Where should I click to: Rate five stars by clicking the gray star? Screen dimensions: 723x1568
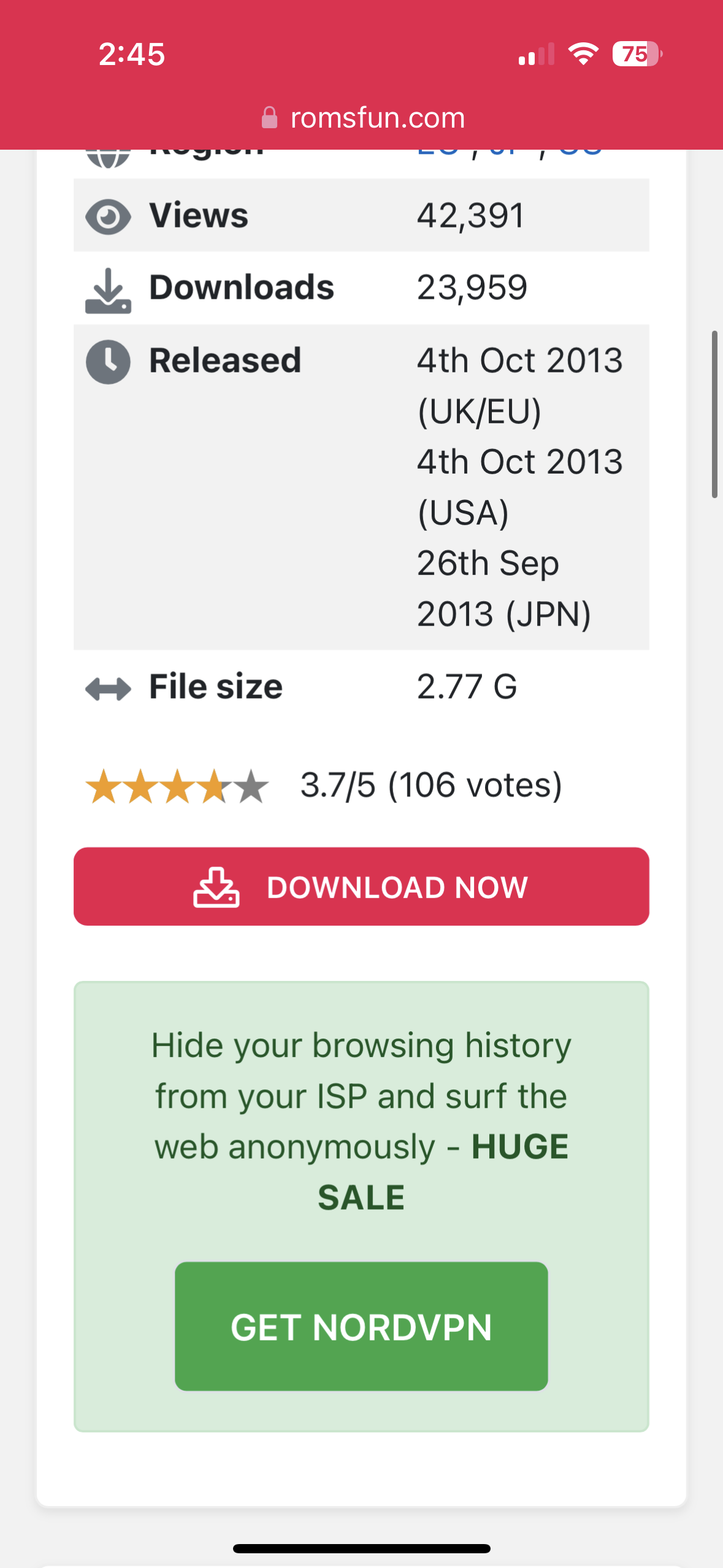(x=252, y=786)
